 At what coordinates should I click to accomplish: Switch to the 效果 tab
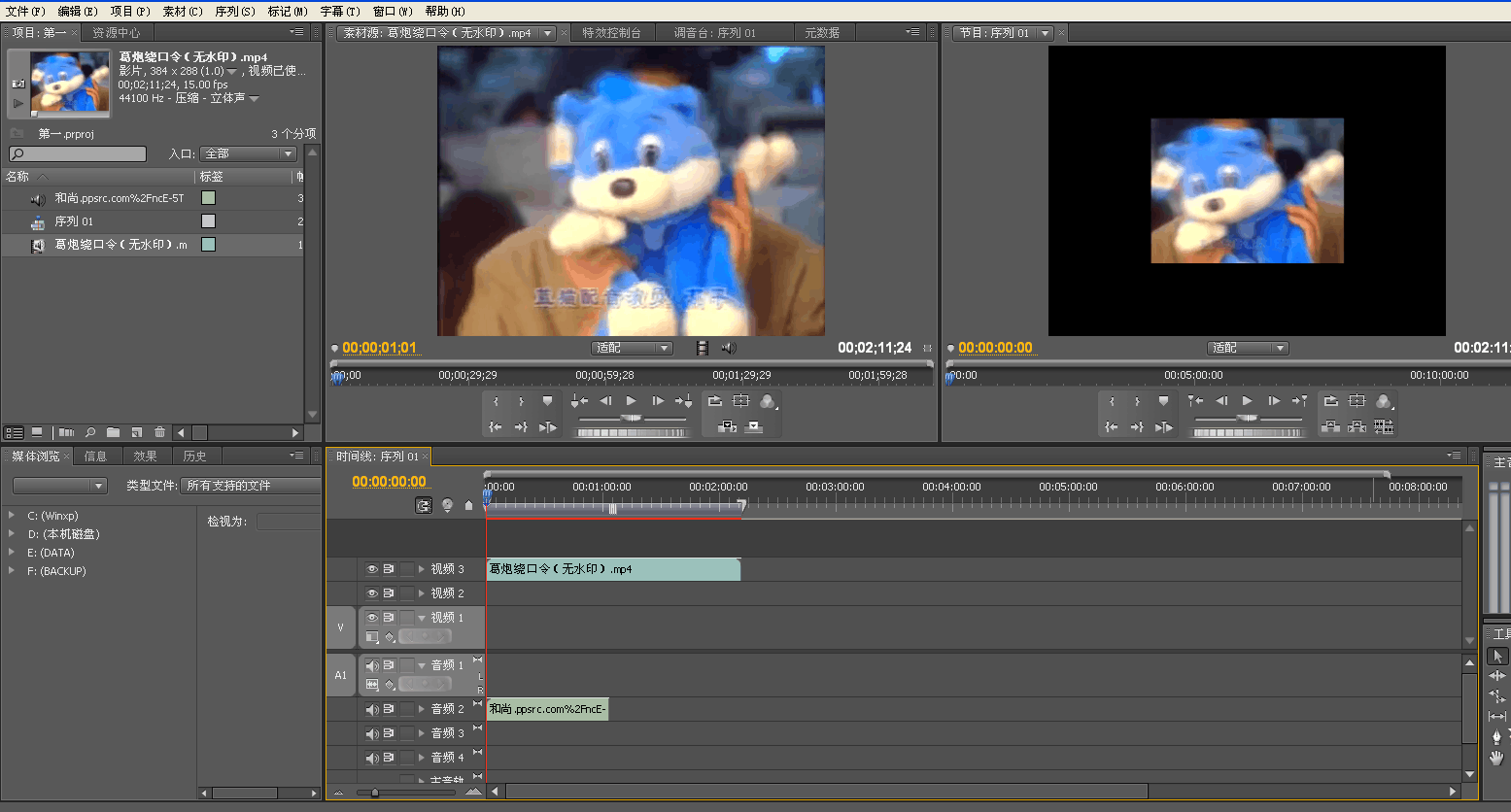point(146,456)
